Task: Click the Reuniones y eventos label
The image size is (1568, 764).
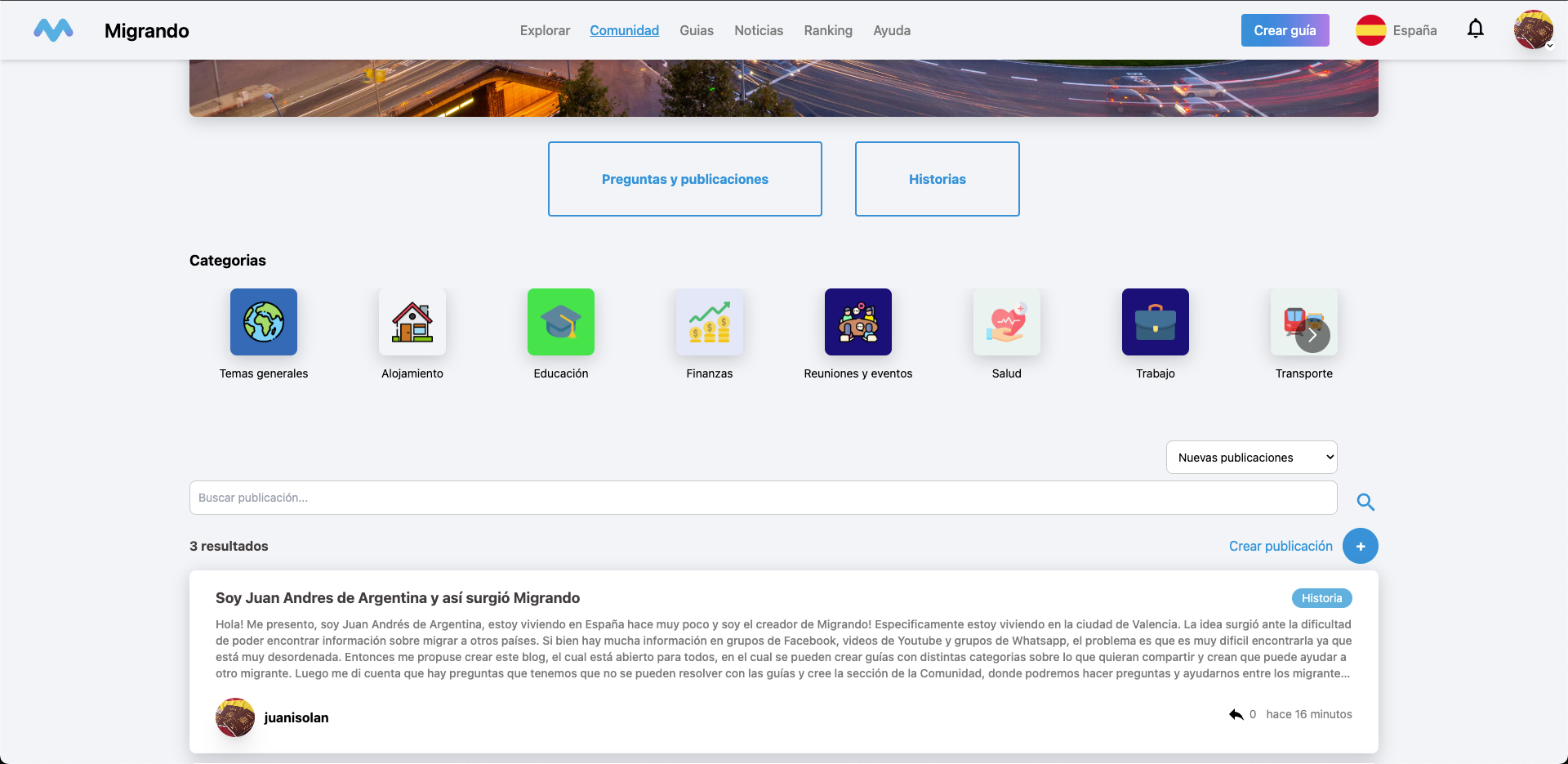Action: pos(858,373)
